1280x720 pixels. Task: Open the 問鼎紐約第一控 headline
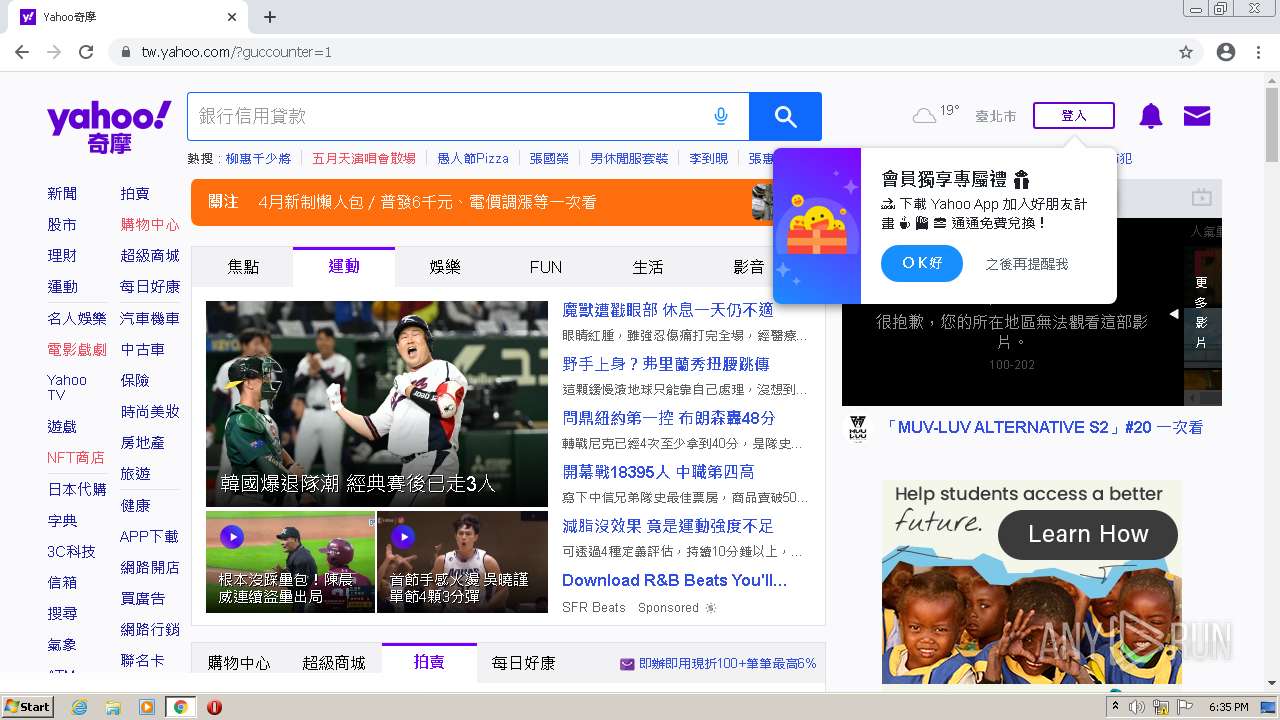coord(669,418)
